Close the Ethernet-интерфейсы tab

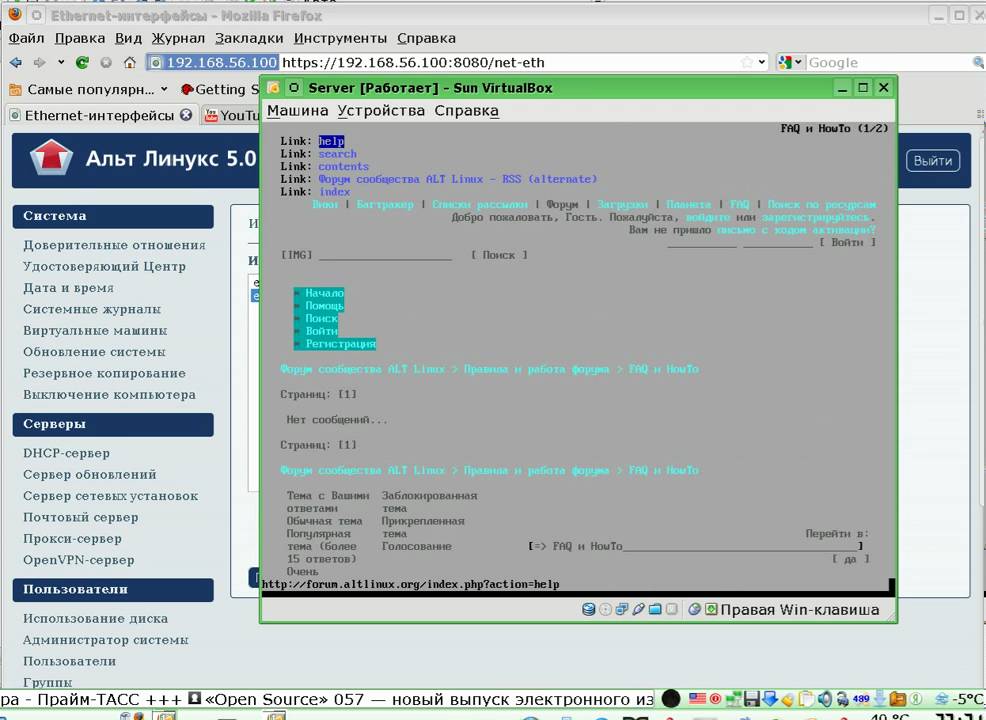pos(186,115)
